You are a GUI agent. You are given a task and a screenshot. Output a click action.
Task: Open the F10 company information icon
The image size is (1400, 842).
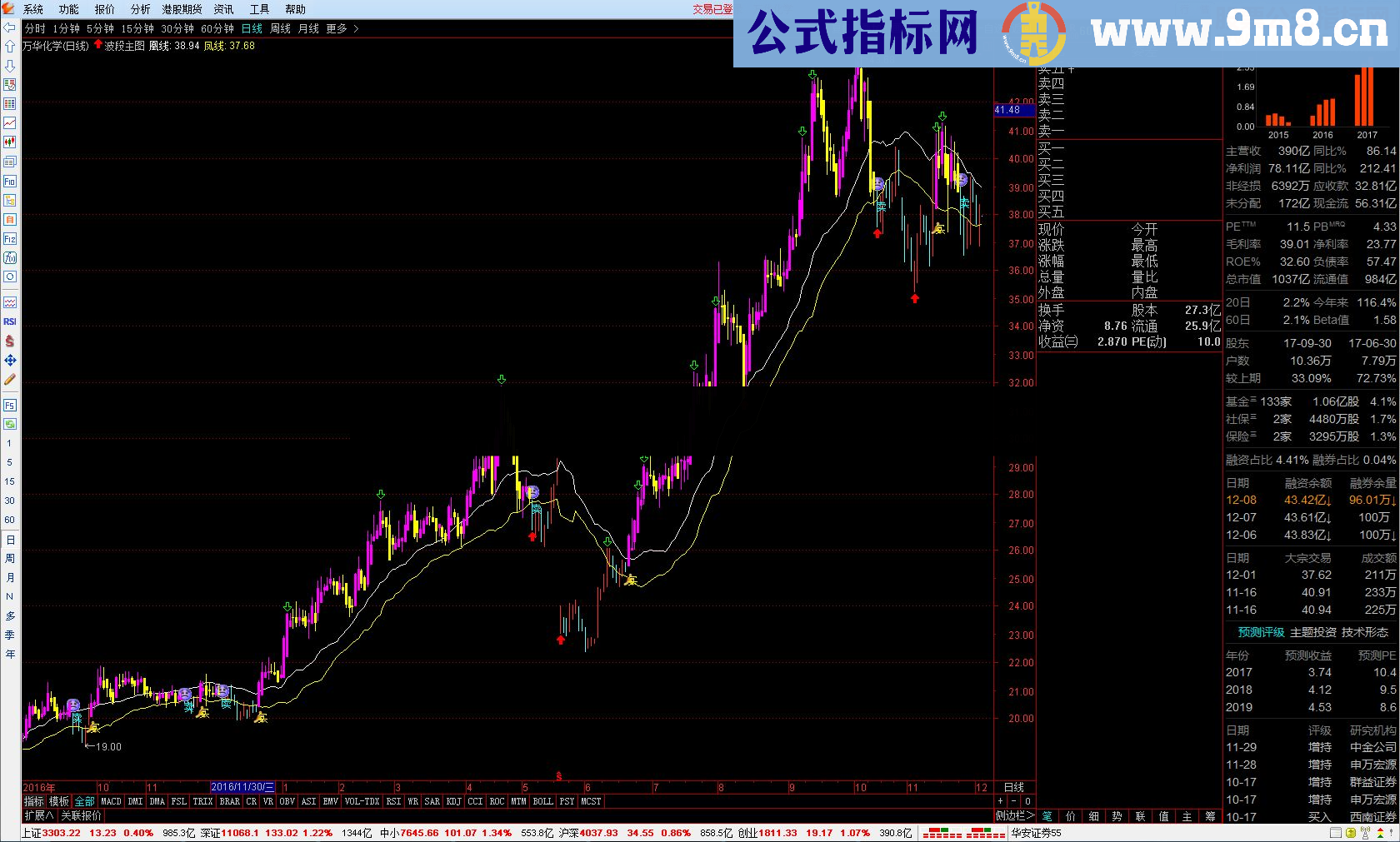[9, 182]
